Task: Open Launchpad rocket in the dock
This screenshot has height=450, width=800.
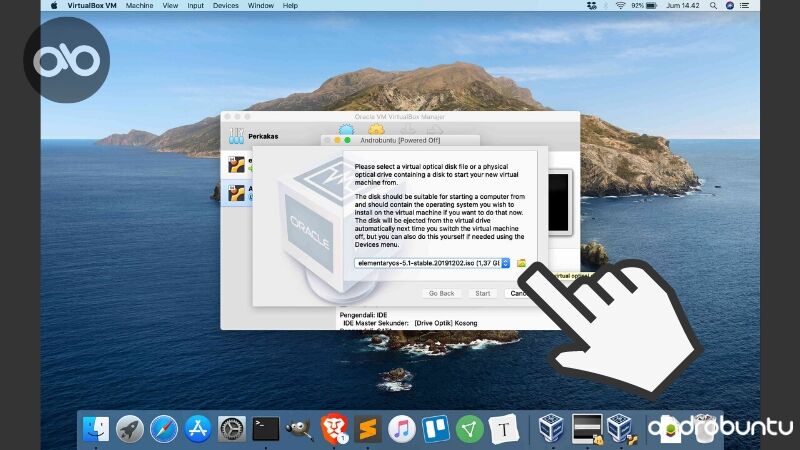Action: tap(130, 429)
